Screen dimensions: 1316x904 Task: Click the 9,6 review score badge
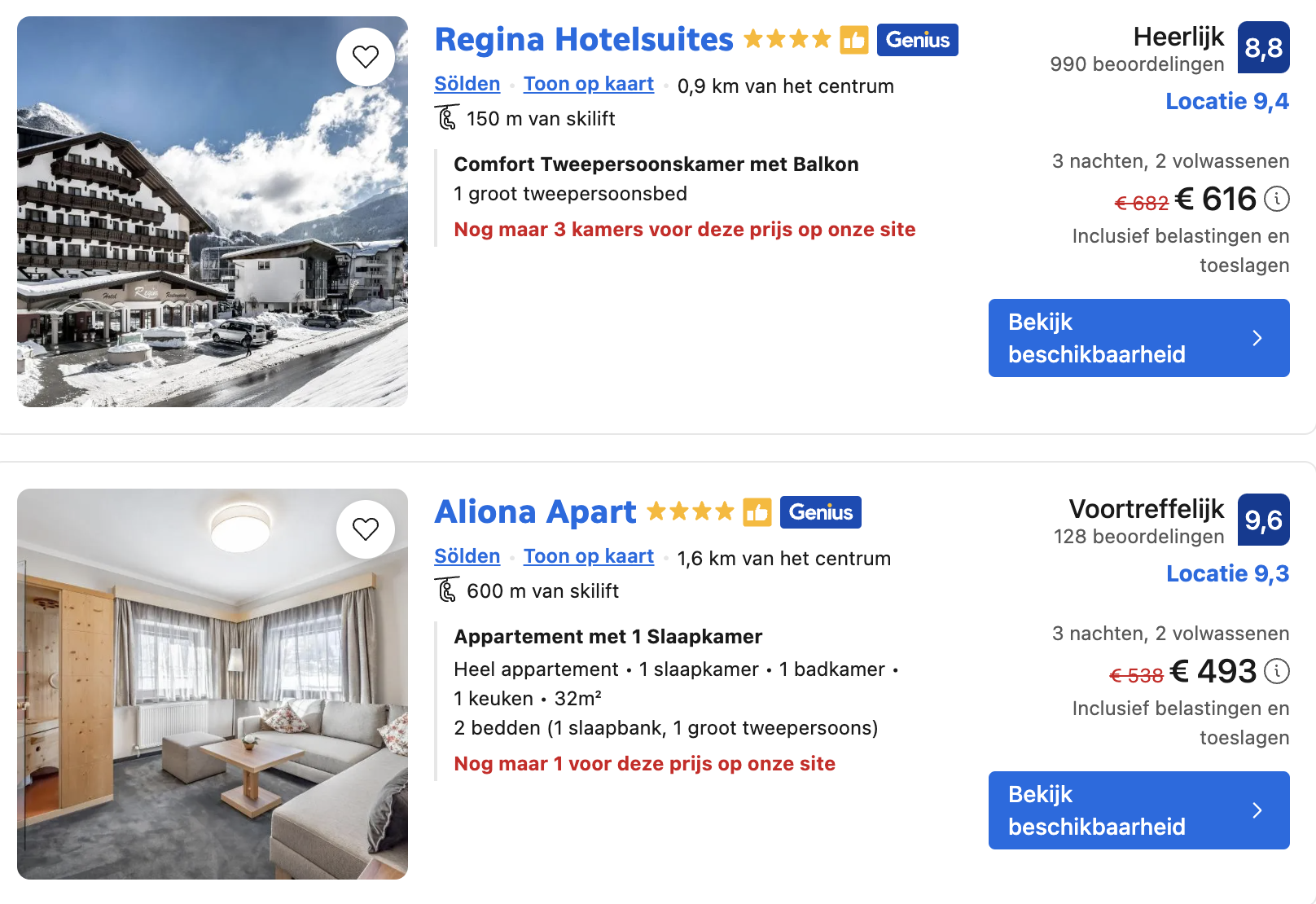click(1263, 520)
